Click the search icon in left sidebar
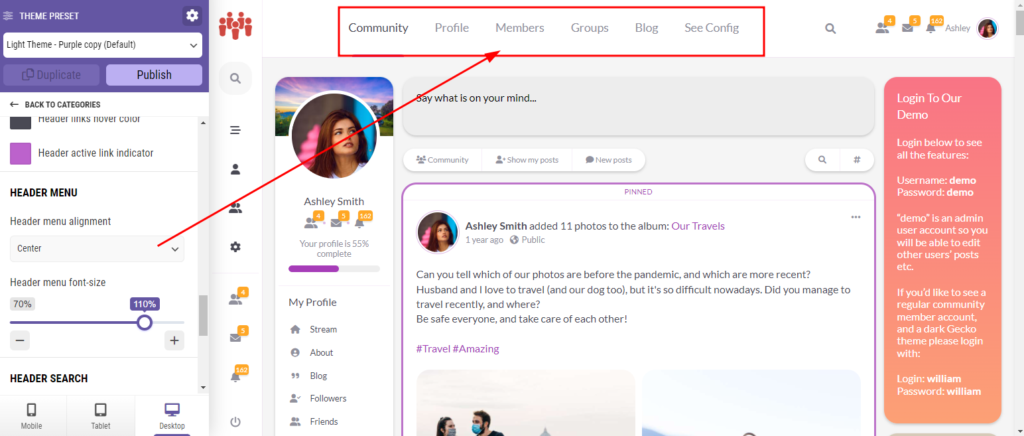 coord(235,78)
